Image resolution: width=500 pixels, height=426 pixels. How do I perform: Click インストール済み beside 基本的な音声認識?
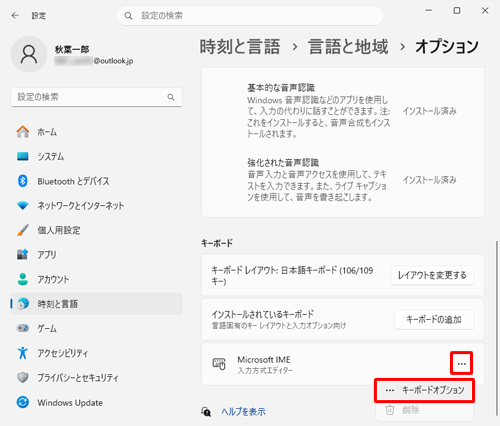[x=429, y=111]
